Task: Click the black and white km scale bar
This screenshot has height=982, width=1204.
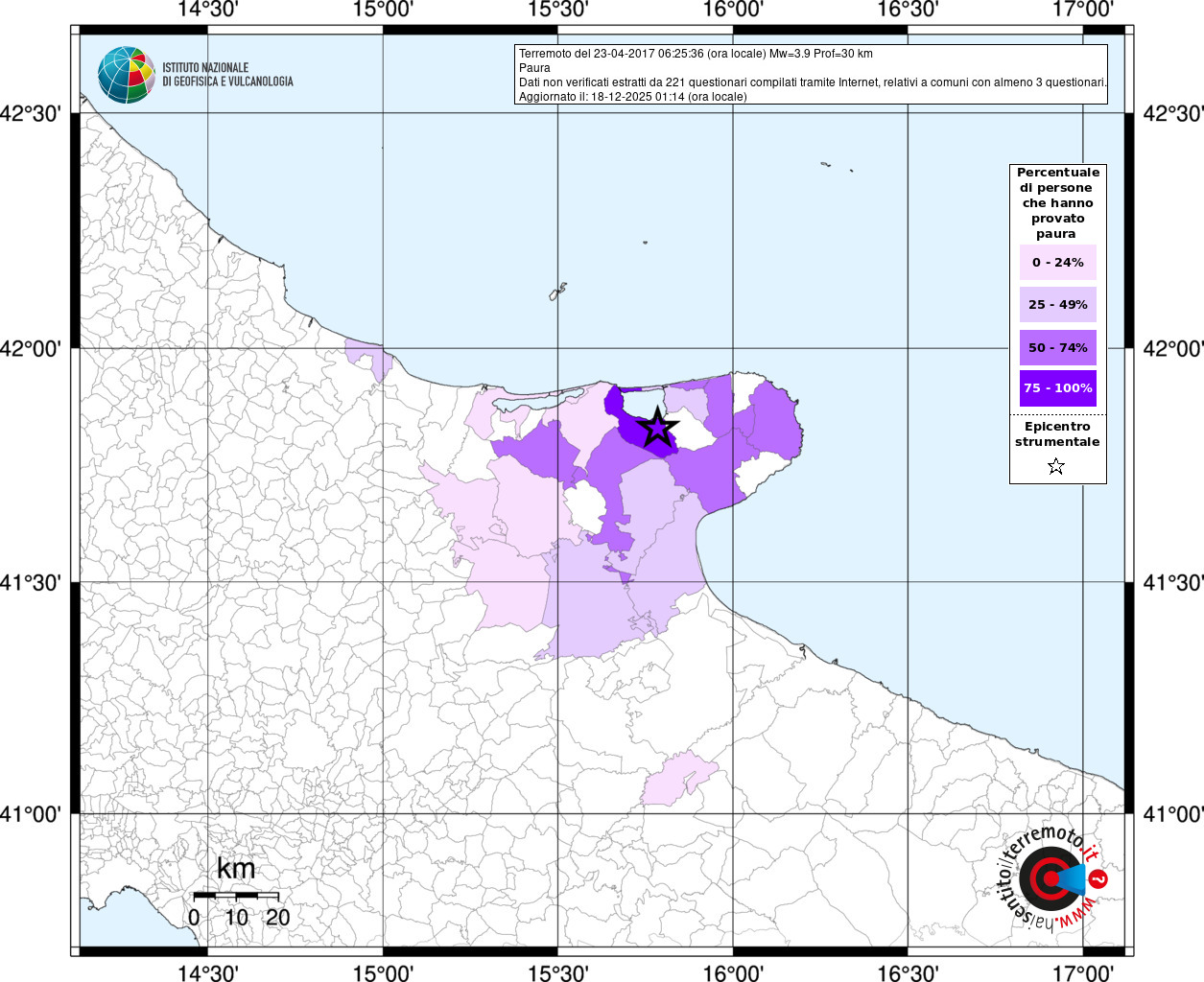Action: 236,895
